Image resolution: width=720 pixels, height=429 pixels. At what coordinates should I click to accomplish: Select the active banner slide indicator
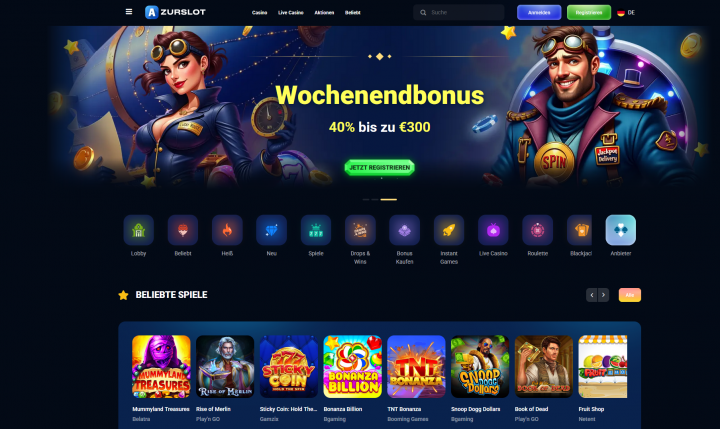point(388,199)
